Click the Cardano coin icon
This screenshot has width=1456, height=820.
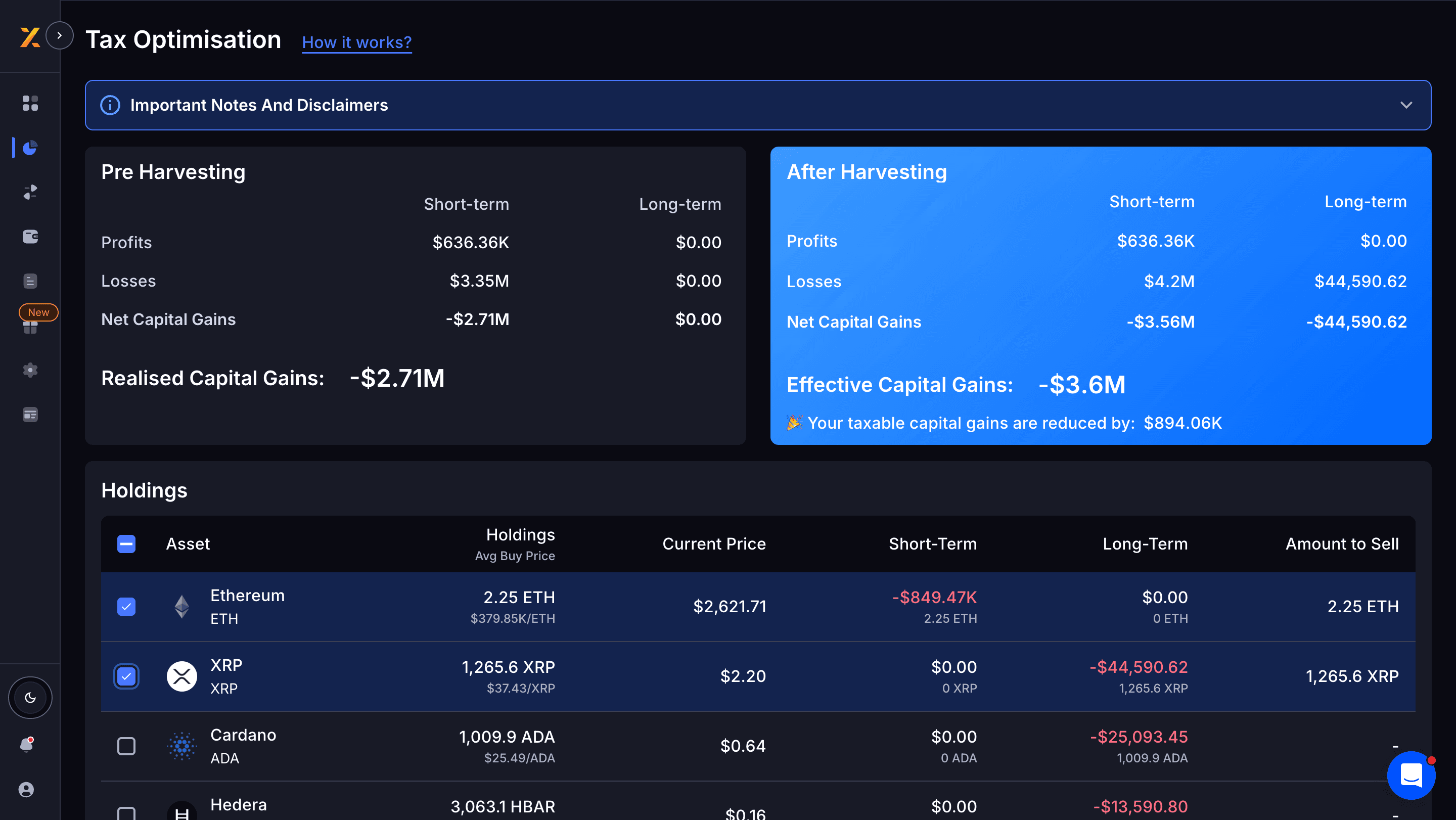(182, 746)
